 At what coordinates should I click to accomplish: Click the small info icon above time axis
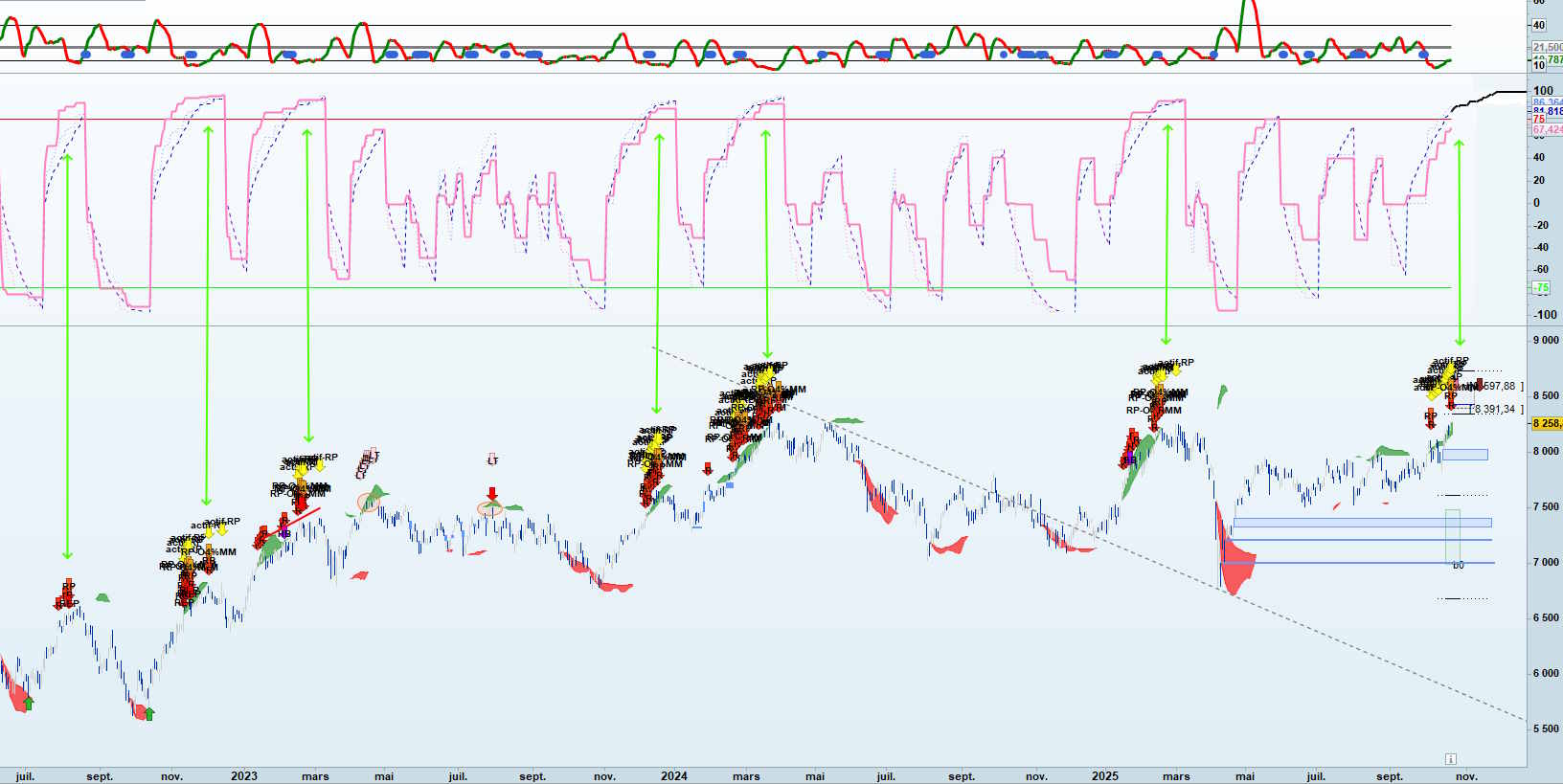1450,759
